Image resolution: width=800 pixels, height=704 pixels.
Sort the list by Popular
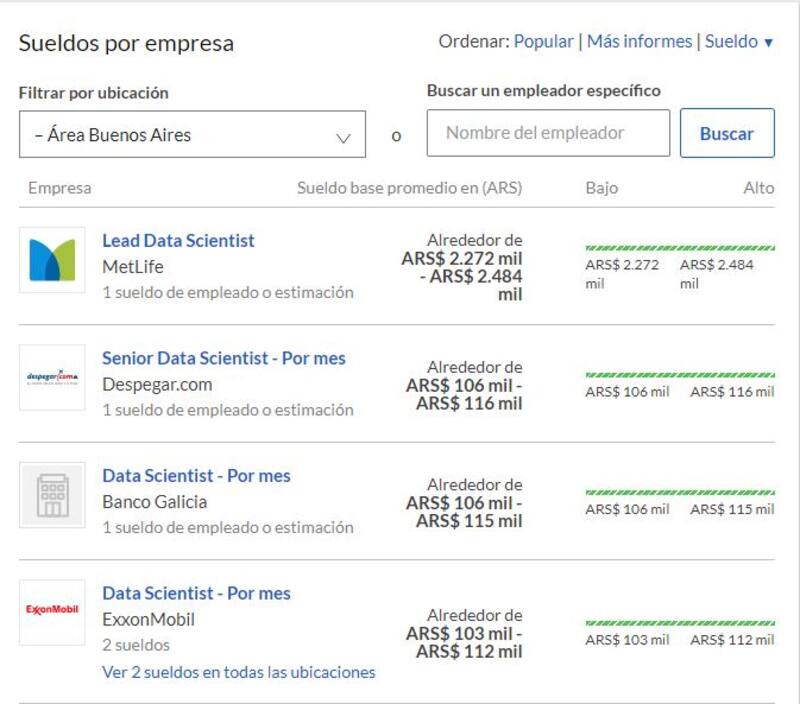tap(543, 42)
